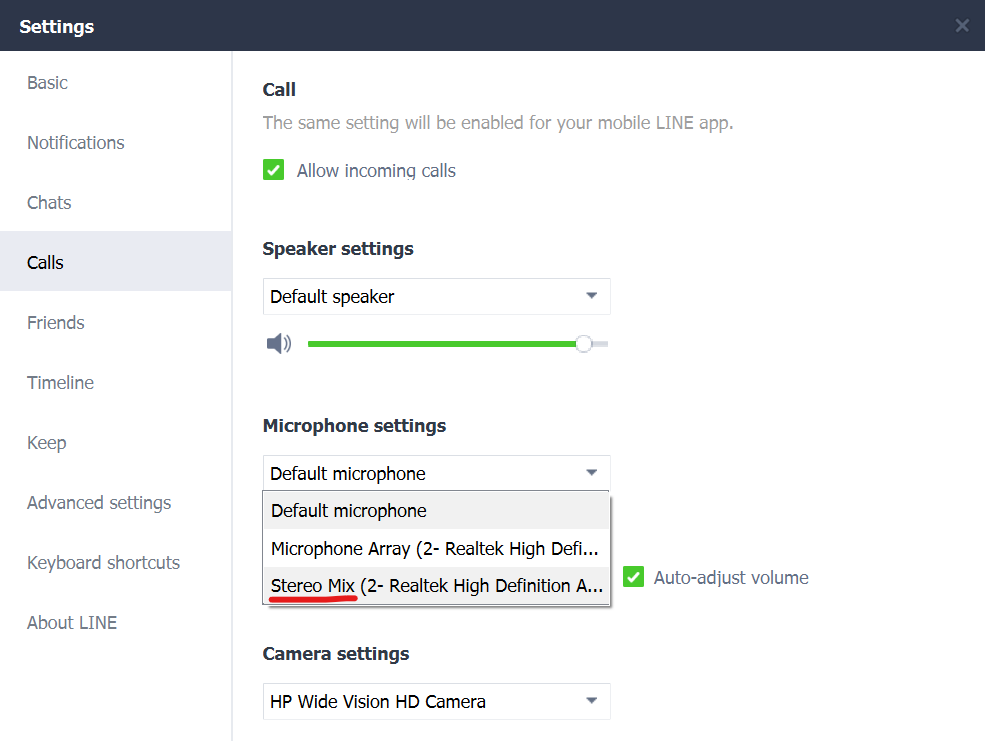Open Friends settings section
Screen dimensions: 985x741
56,323
